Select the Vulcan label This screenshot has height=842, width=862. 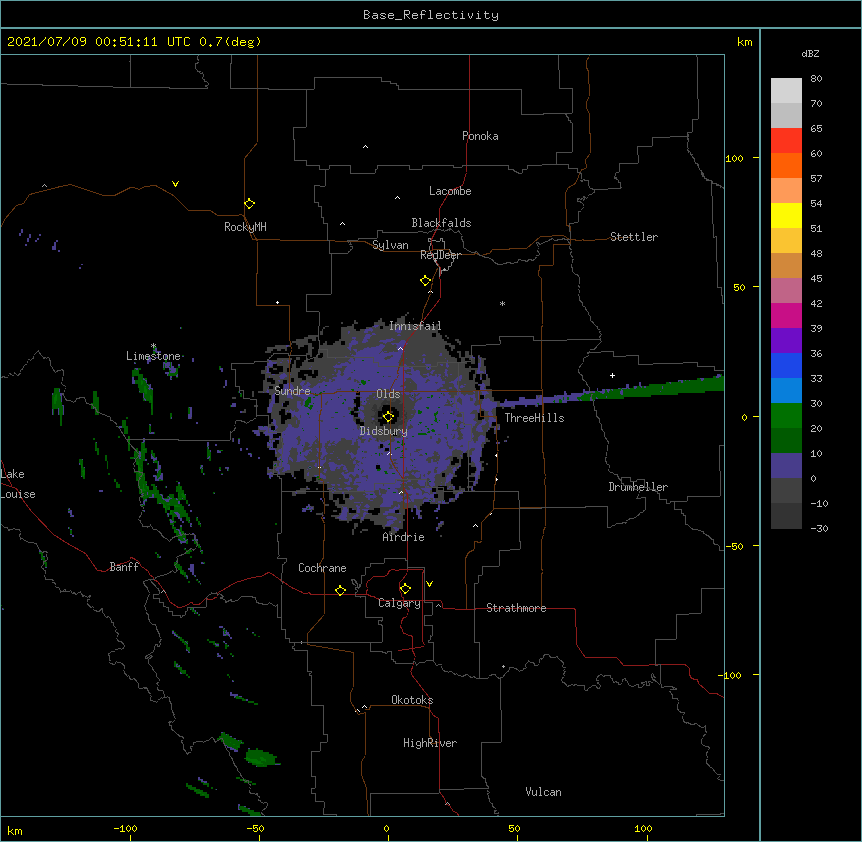point(543,792)
